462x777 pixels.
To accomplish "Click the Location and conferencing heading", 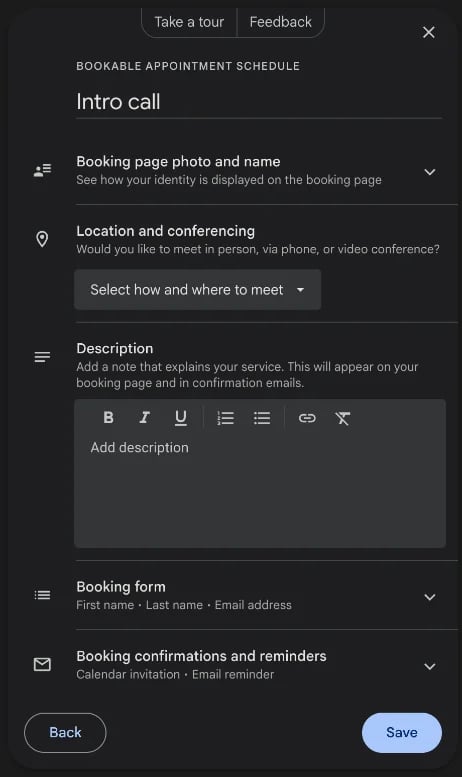I will click(x=166, y=231).
